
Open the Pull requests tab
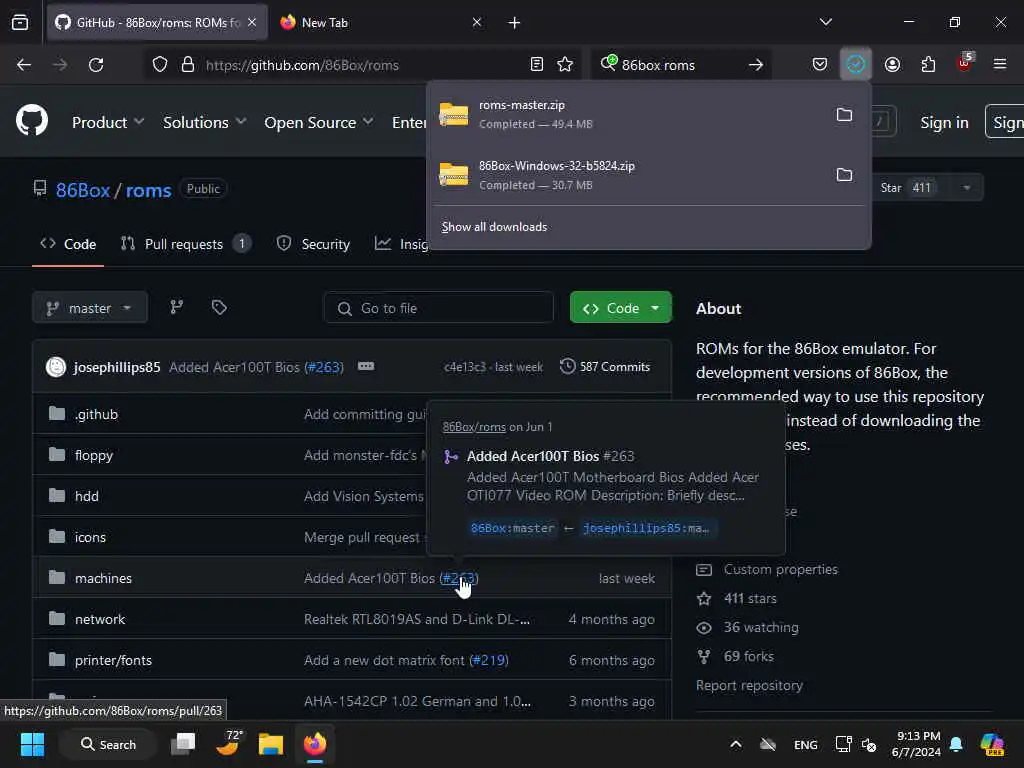185,244
